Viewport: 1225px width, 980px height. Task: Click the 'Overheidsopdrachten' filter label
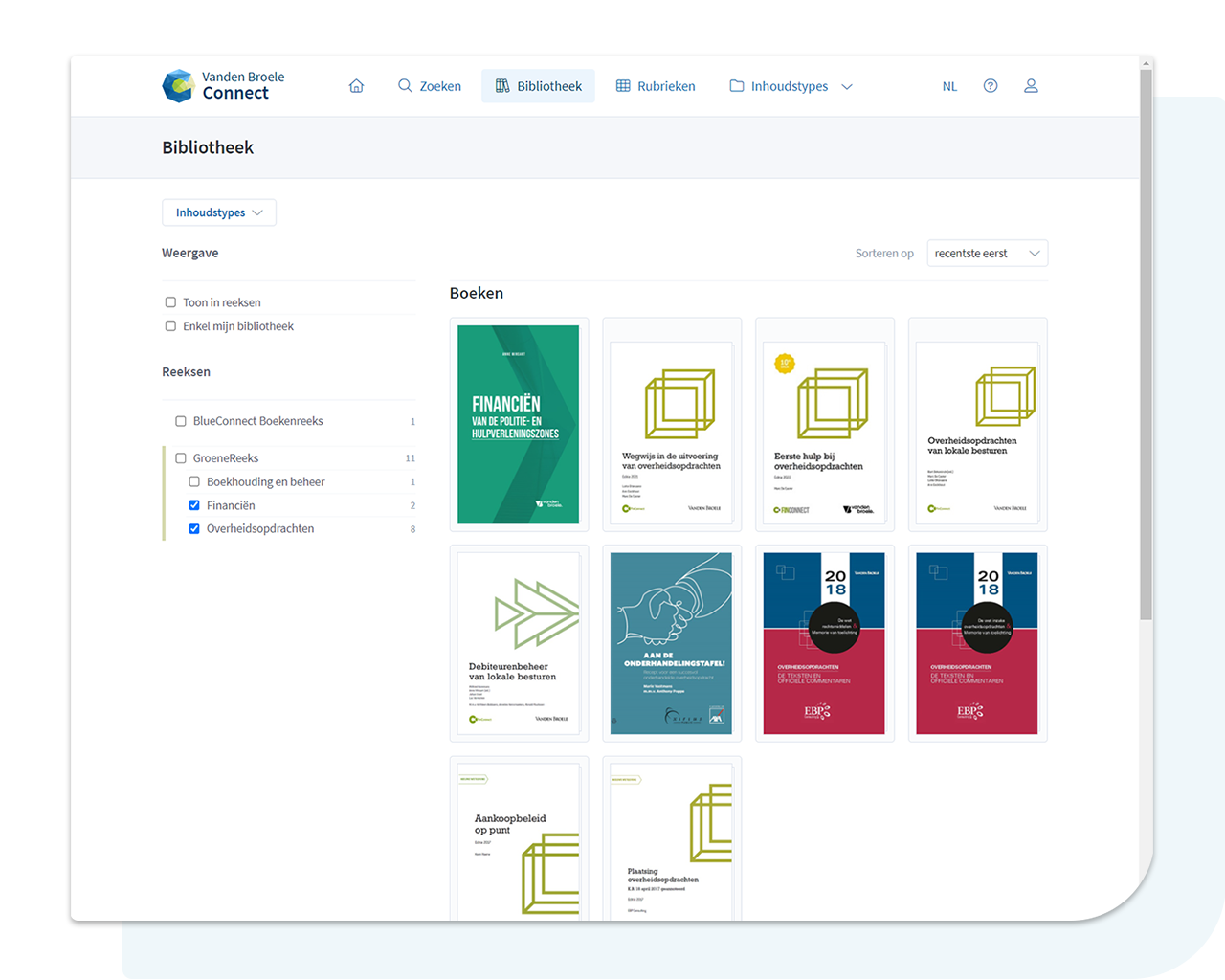(x=260, y=529)
